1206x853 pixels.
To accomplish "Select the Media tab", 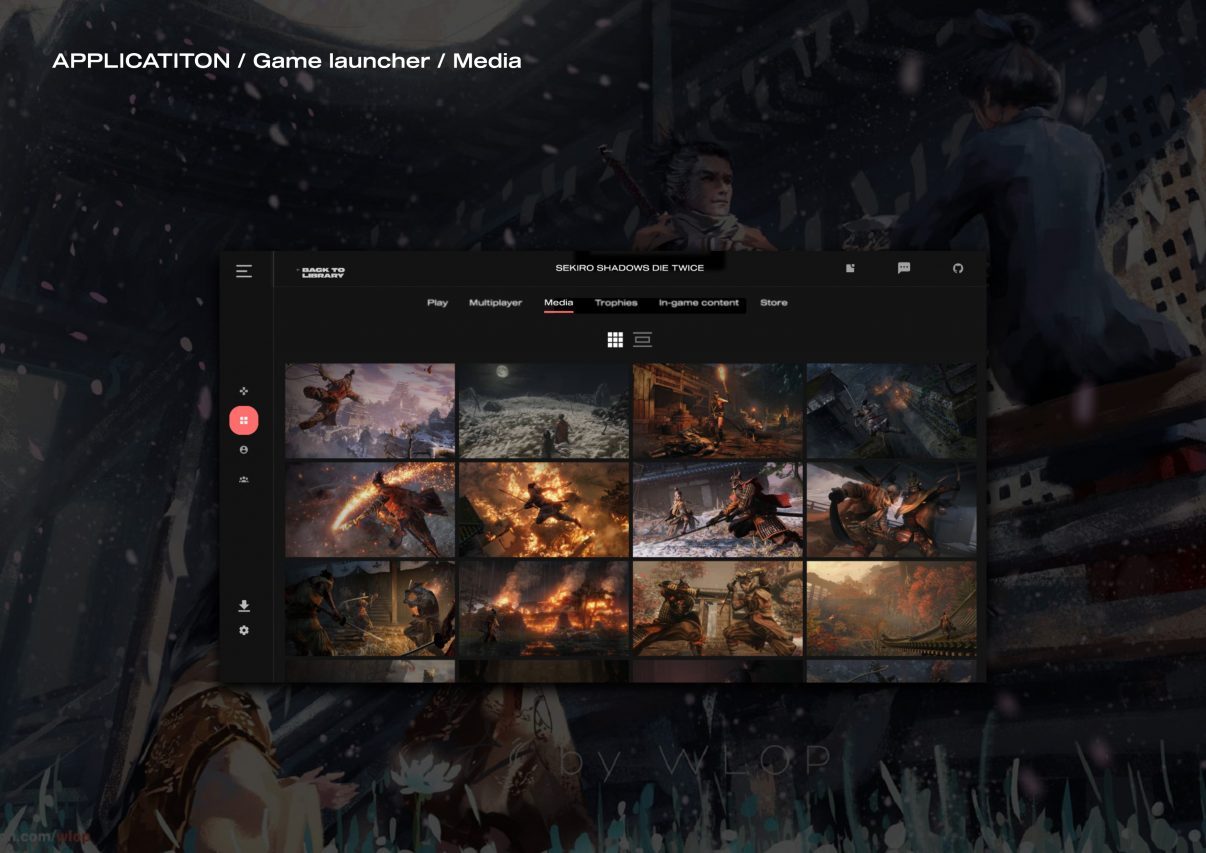I will tap(559, 303).
